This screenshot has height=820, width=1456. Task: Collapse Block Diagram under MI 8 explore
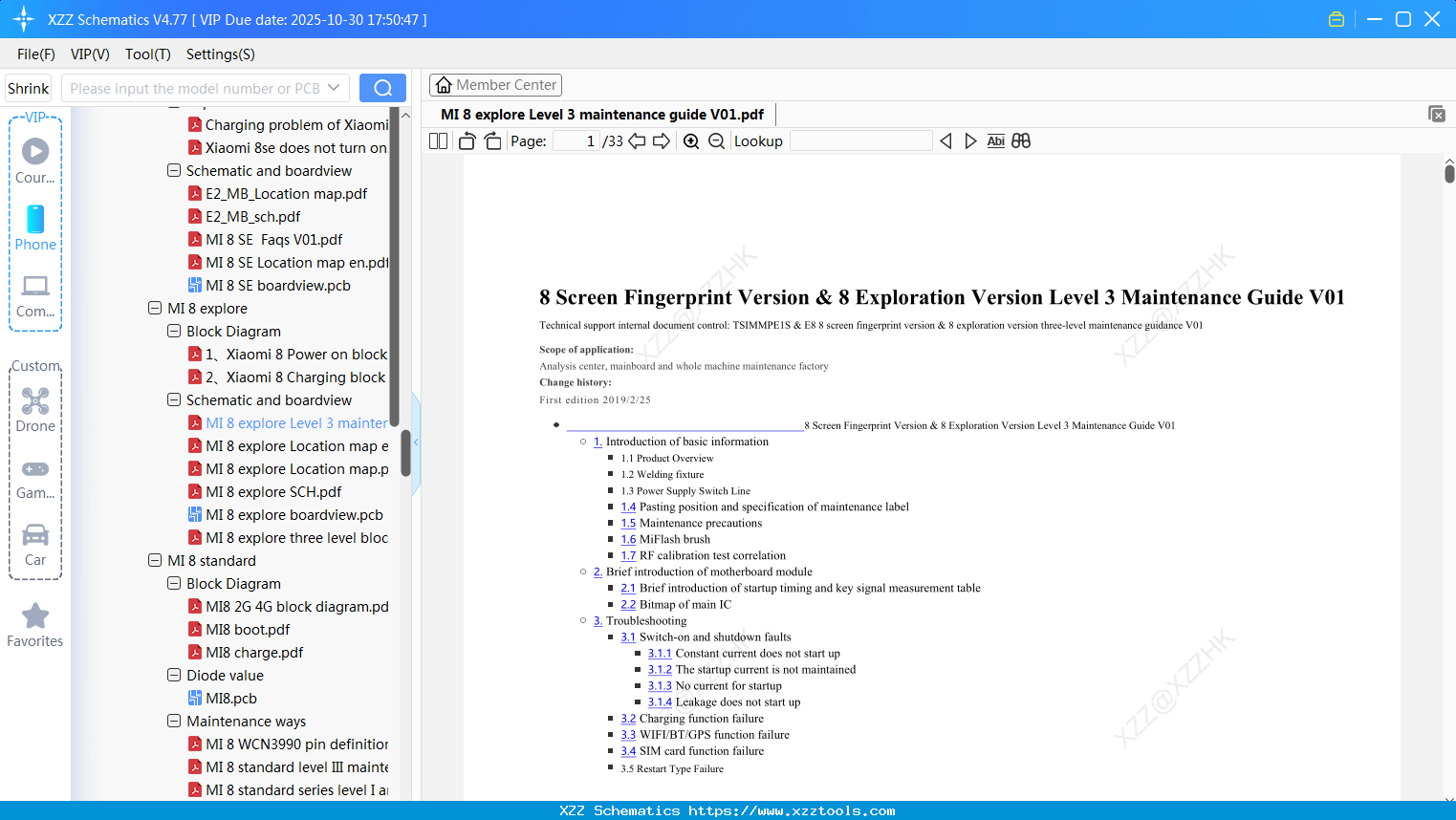tap(174, 332)
